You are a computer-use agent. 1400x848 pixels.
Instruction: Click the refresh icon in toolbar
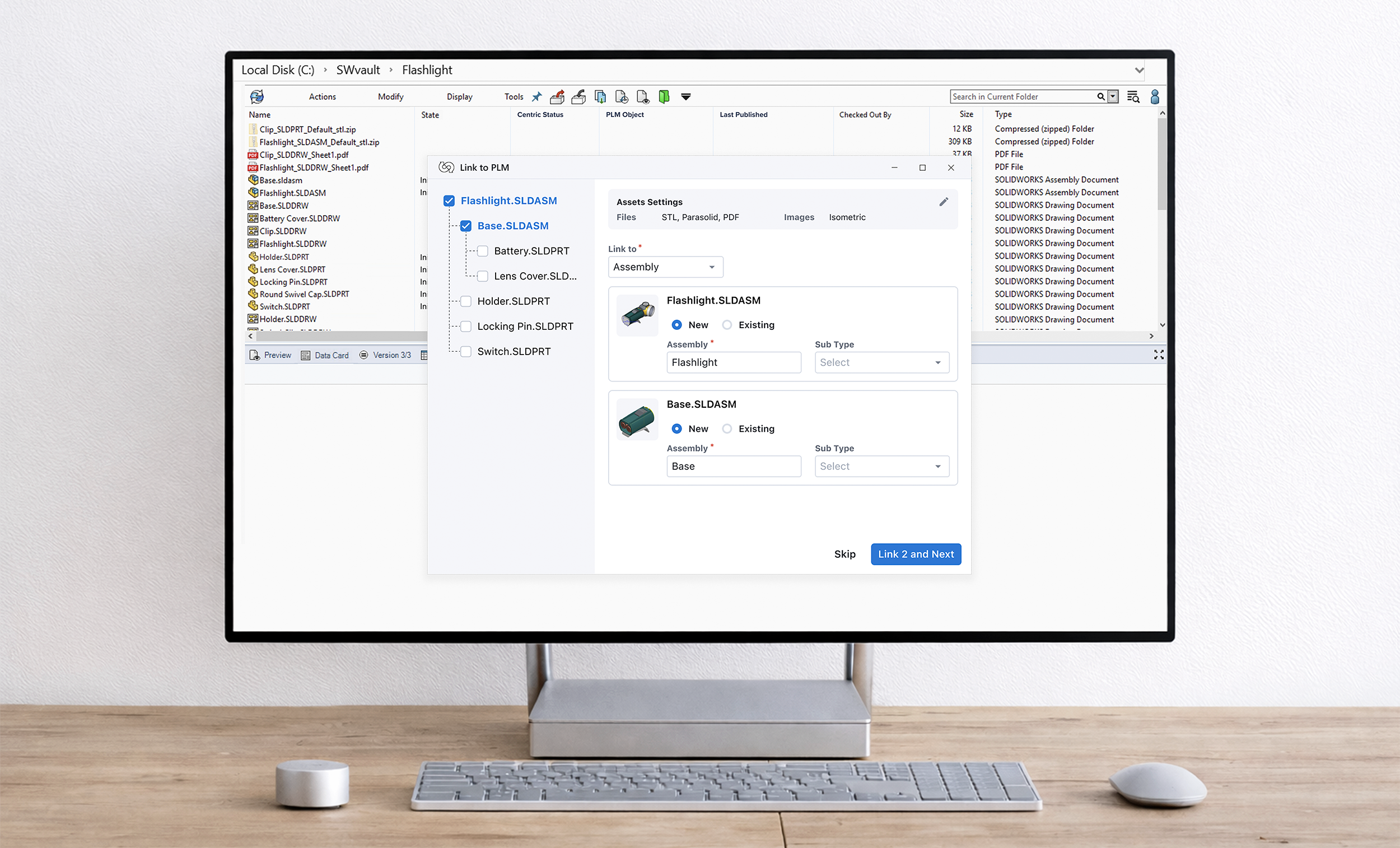pos(257,97)
